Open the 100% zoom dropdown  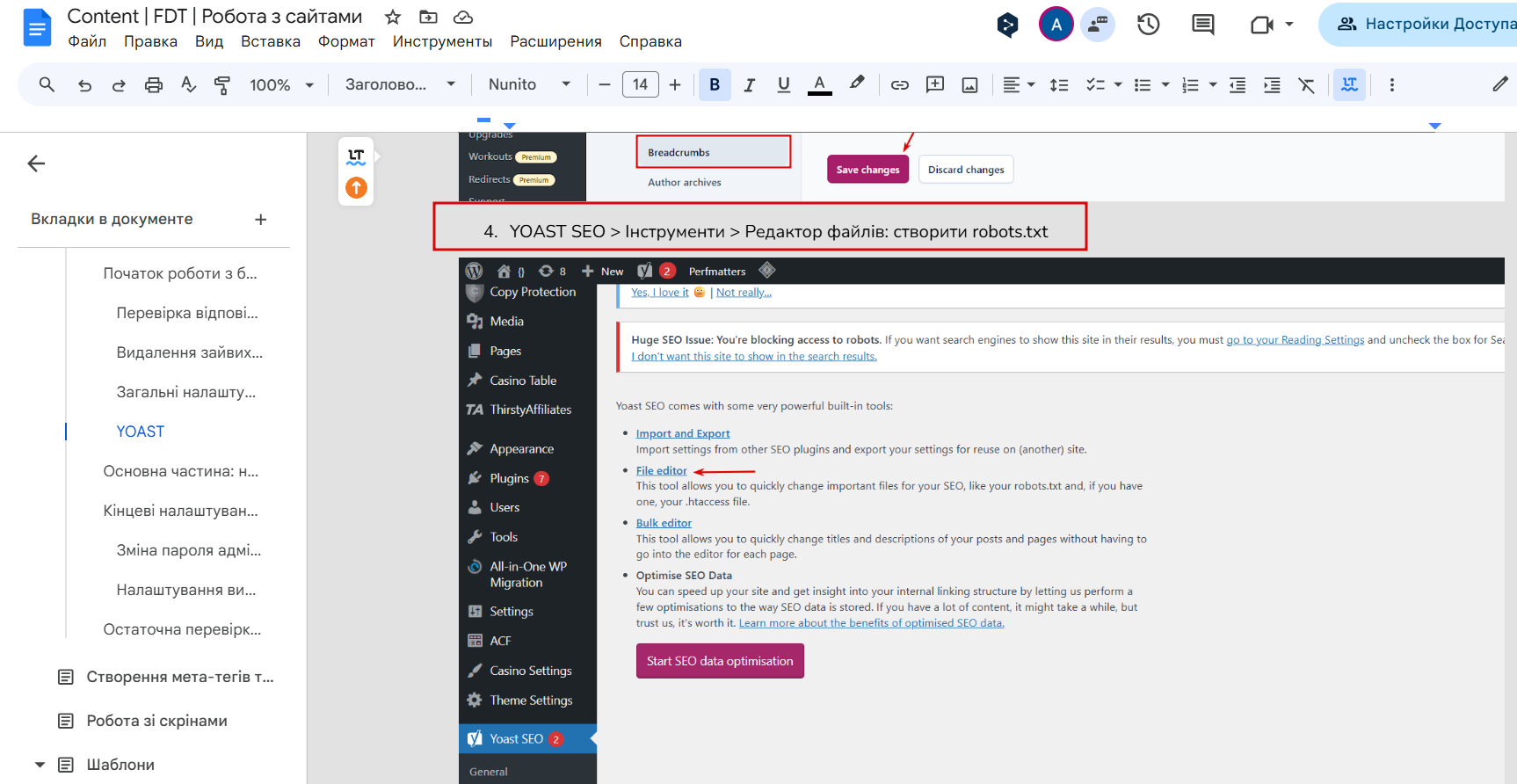(281, 85)
